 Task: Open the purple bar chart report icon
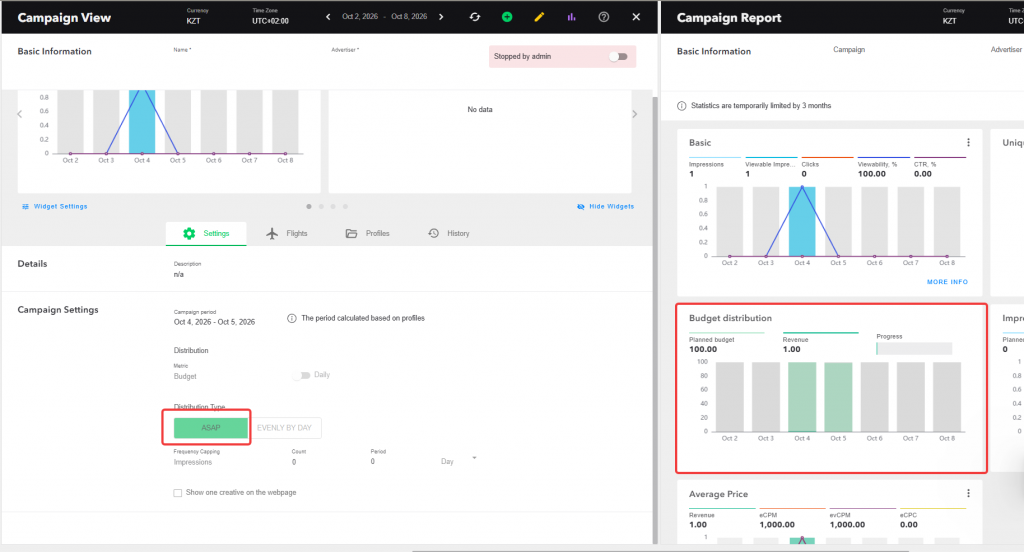[x=571, y=17]
